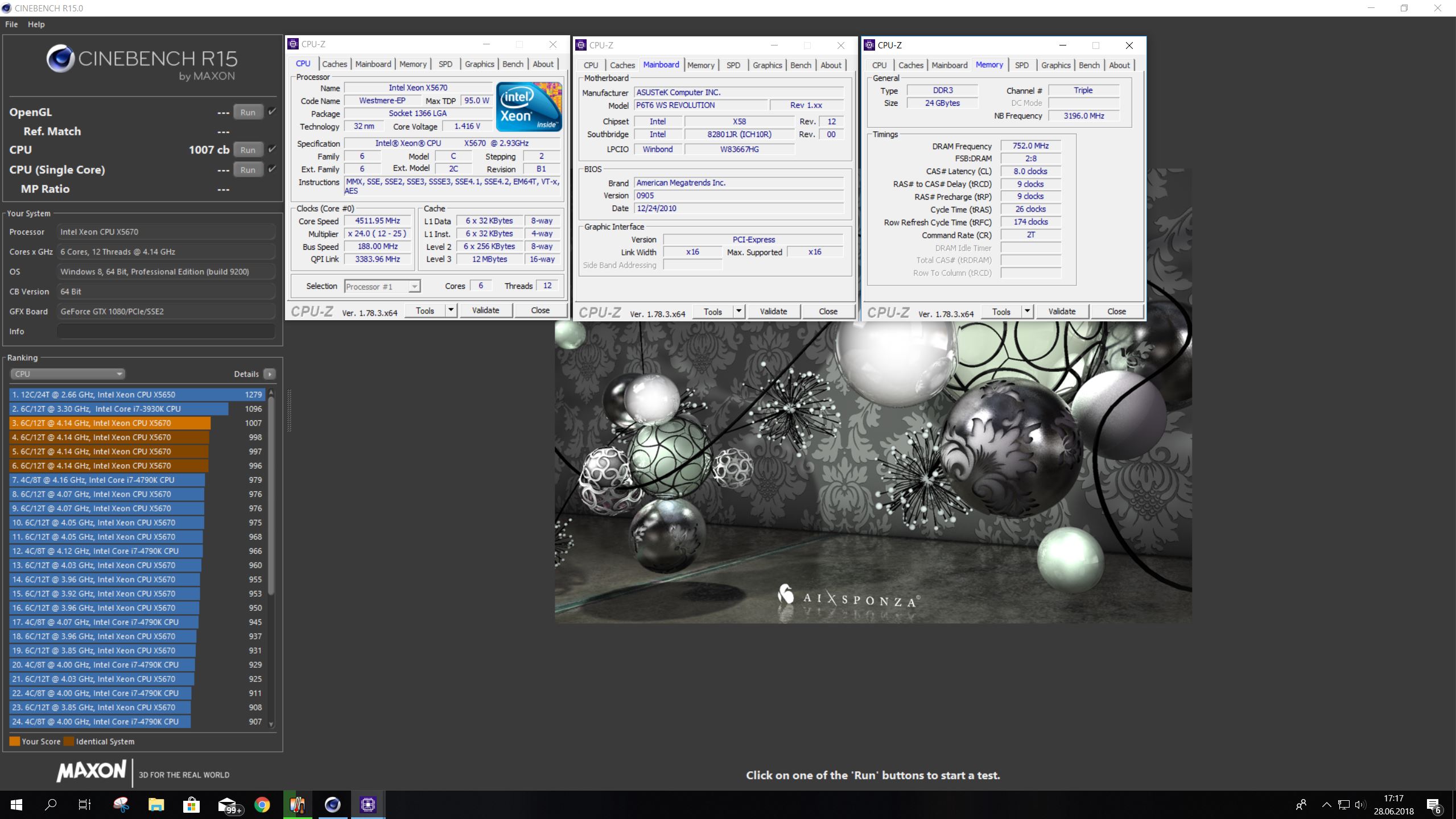Click Validate in first CPU-Z window
This screenshot has height=819, width=1456.
point(485,311)
